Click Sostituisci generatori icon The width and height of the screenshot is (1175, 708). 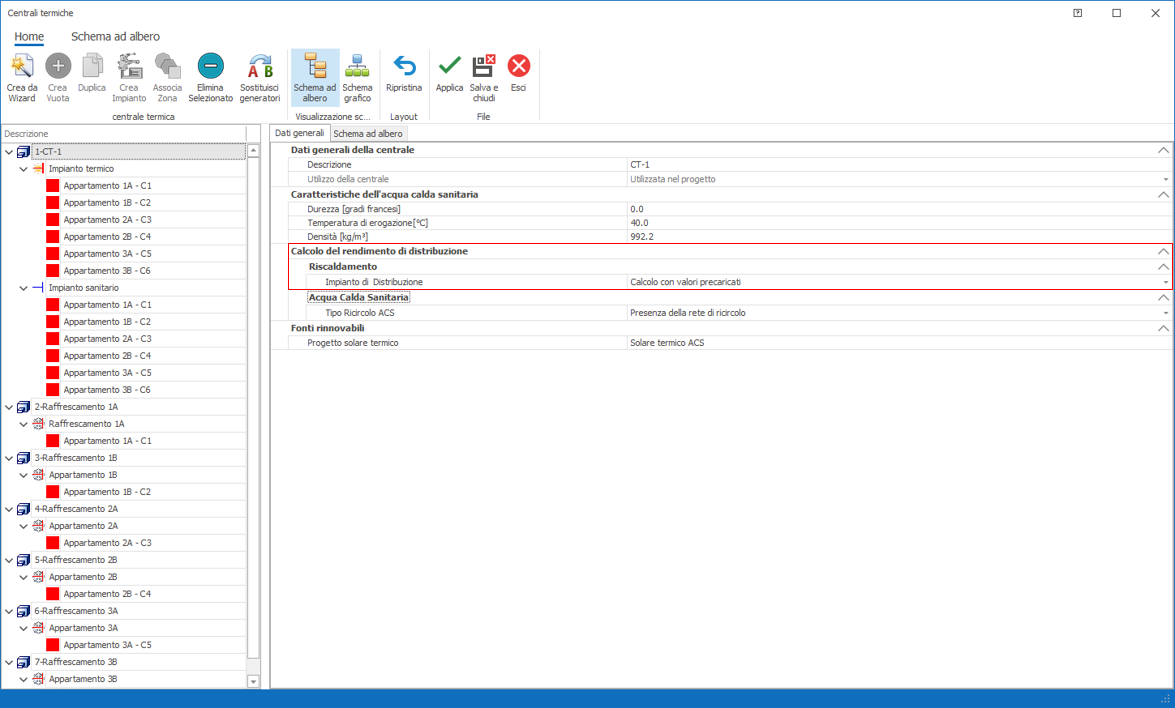260,67
